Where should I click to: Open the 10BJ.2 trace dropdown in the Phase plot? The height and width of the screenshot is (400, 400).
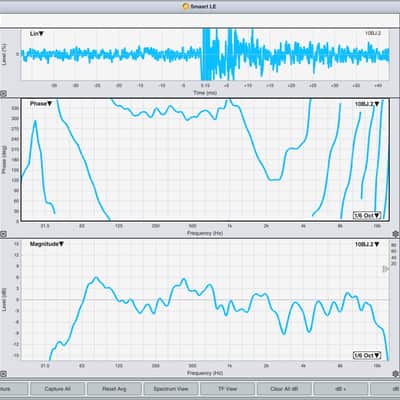point(367,104)
